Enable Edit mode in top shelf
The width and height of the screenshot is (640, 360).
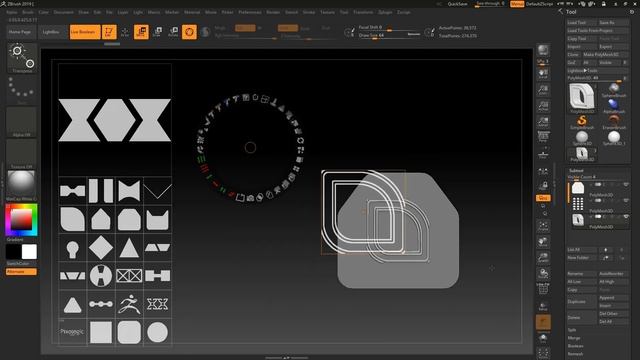109,32
